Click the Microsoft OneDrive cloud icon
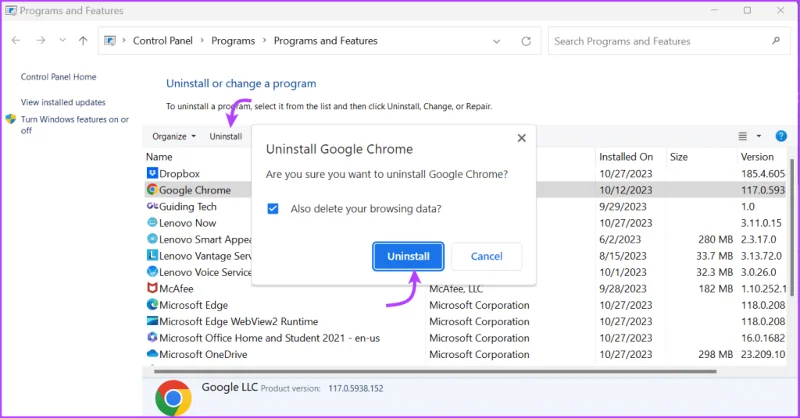The width and height of the screenshot is (800, 418). point(152,353)
